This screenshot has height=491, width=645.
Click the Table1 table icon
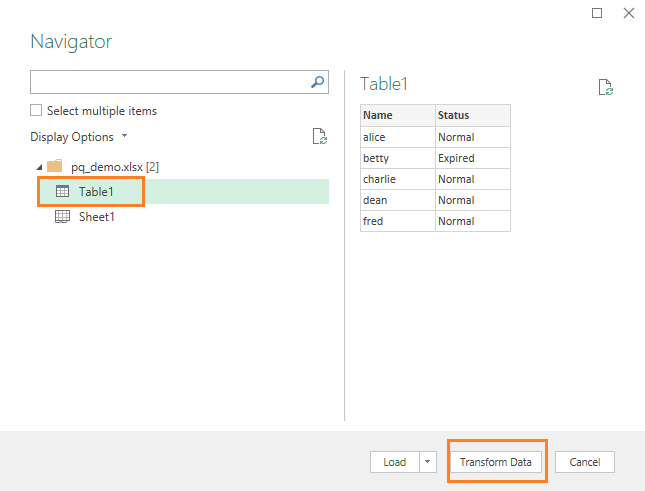click(x=62, y=191)
